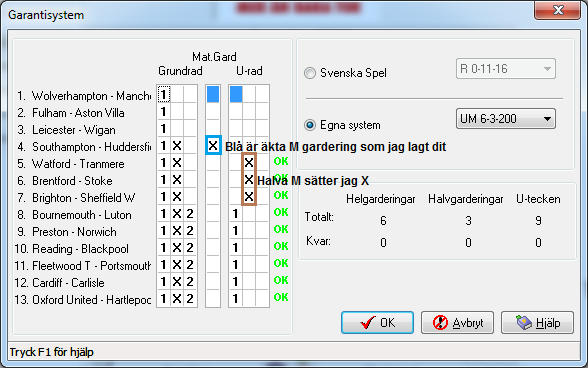Image resolution: width=588 pixels, height=368 pixels.
Task: Click Grundrad 1 for Fulham - Aston Villa
Action: 163,111
